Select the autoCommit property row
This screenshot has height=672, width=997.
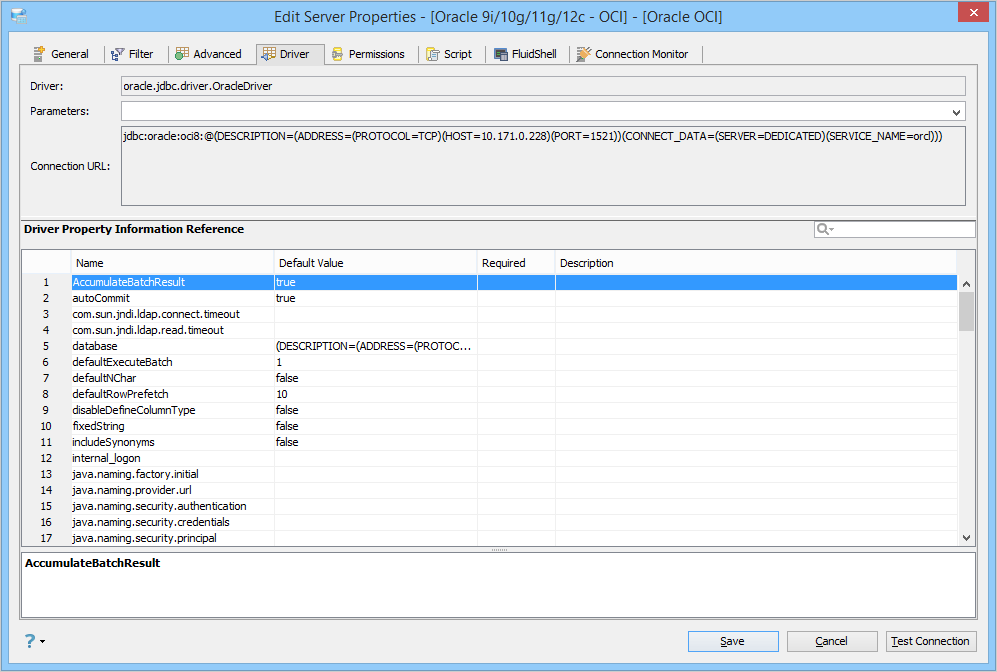[490, 298]
